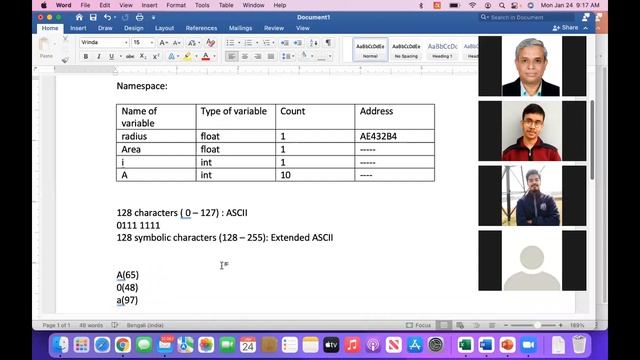Toggle subscript formatting
Image resolution: width=640 pixels, height=360 pixels.
click(143, 56)
